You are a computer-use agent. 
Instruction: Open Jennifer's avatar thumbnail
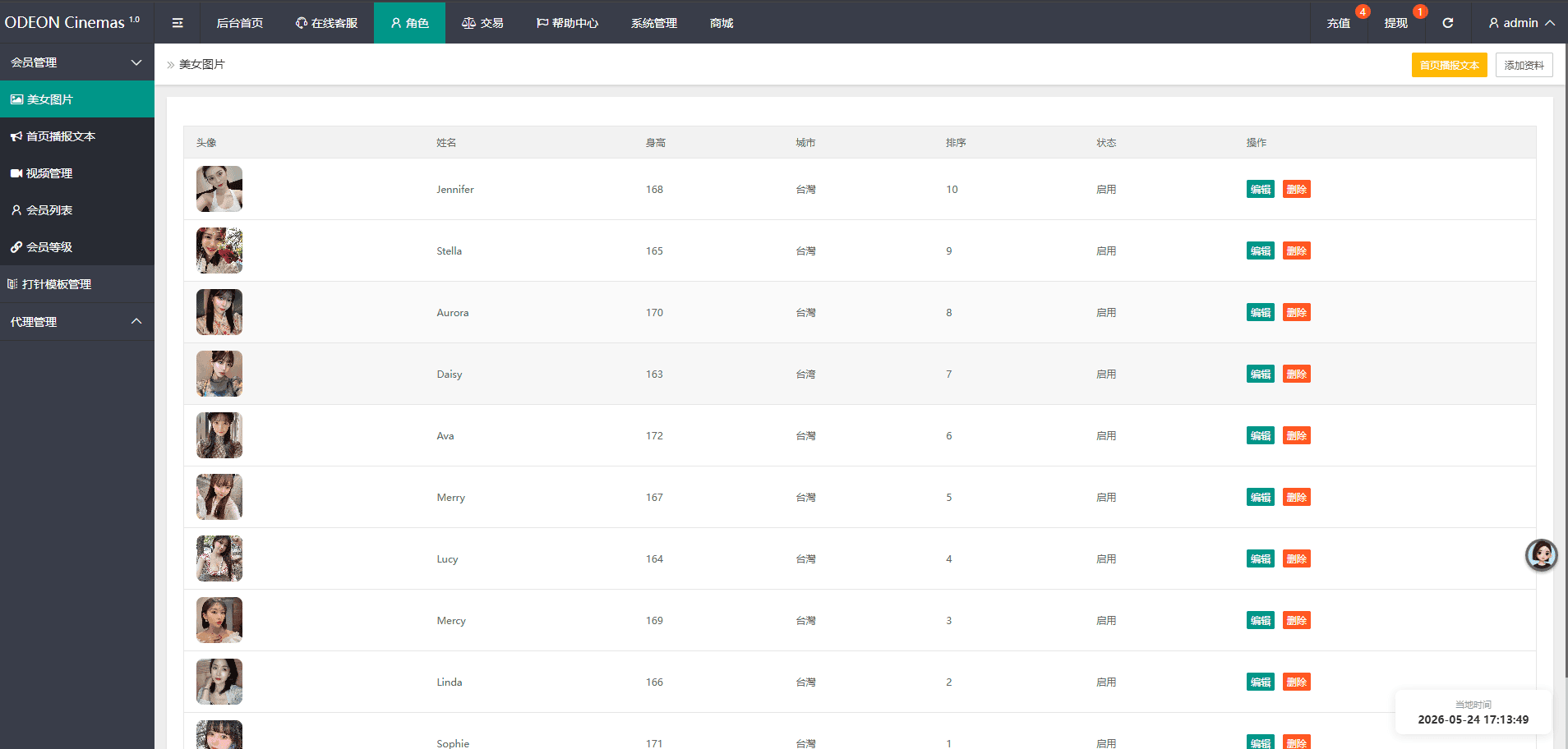(219, 189)
